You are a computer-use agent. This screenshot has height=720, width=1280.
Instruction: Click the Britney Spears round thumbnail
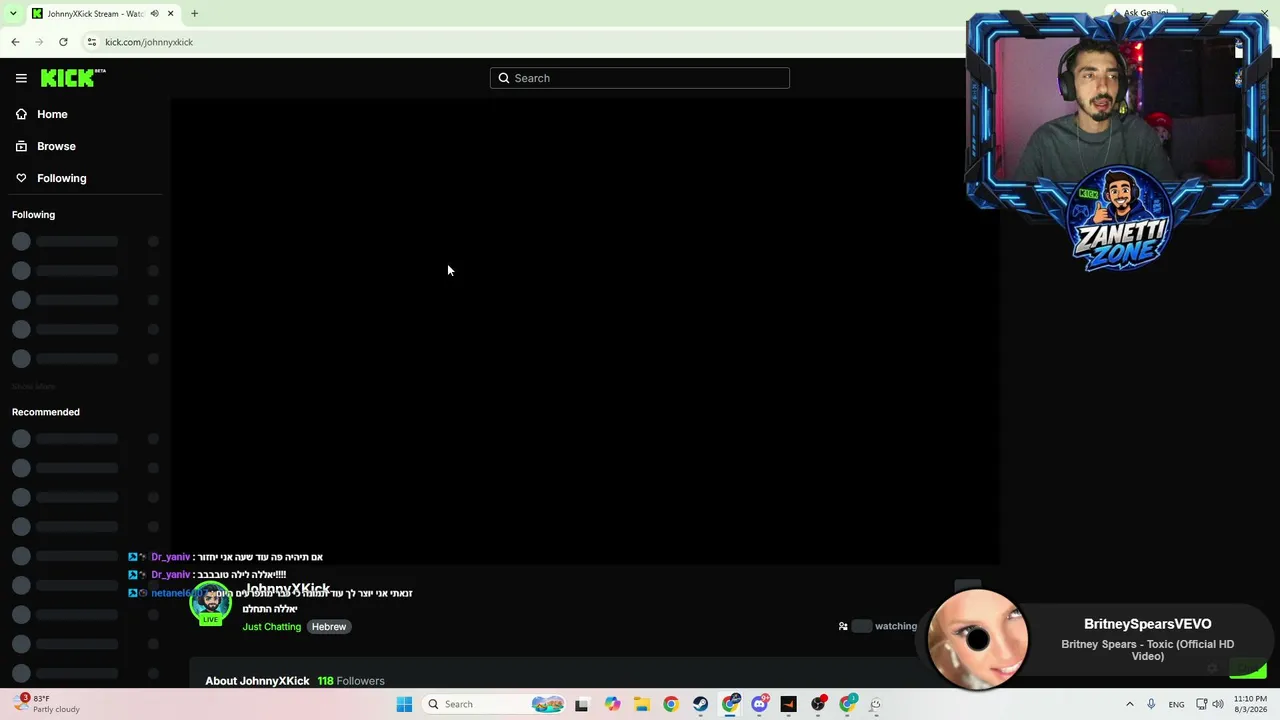click(977, 638)
